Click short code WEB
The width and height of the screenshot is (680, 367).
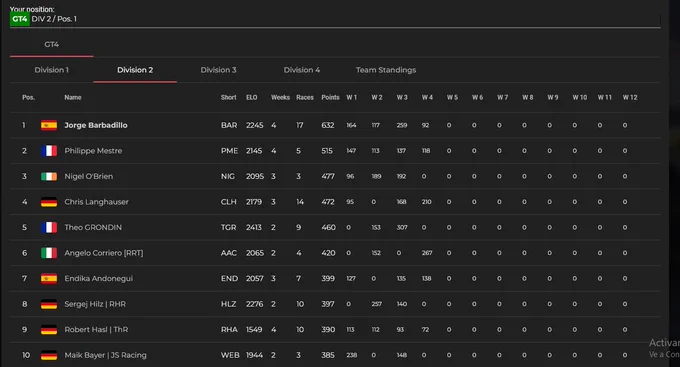click(230, 355)
